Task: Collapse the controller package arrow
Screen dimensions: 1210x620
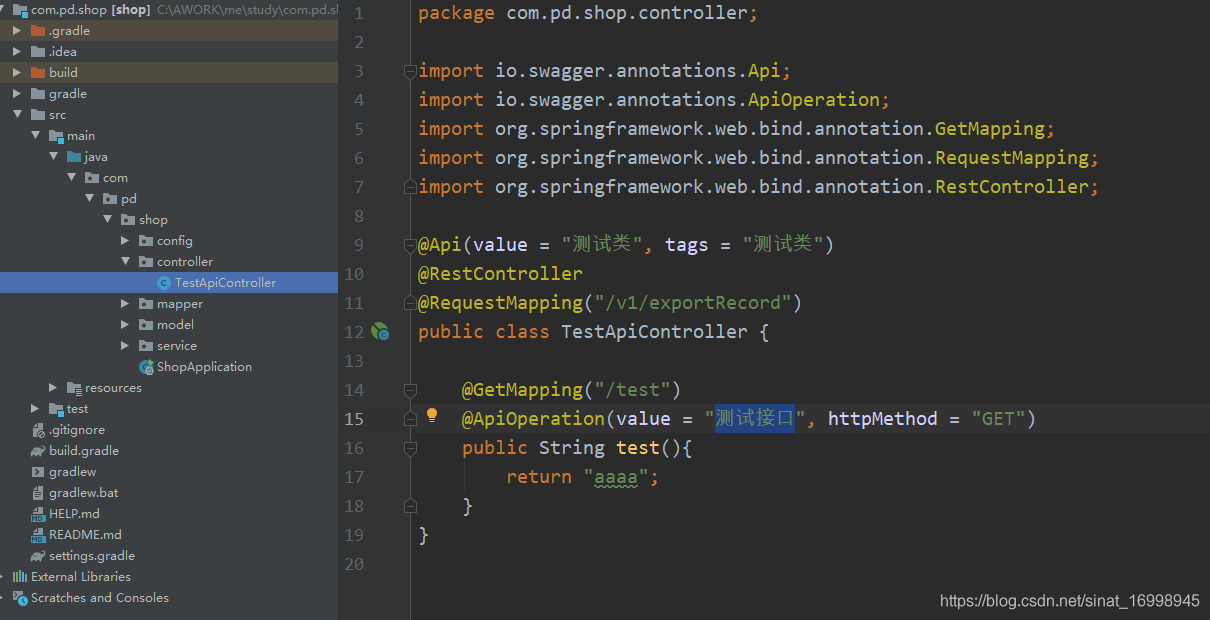Action: [x=125, y=262]
